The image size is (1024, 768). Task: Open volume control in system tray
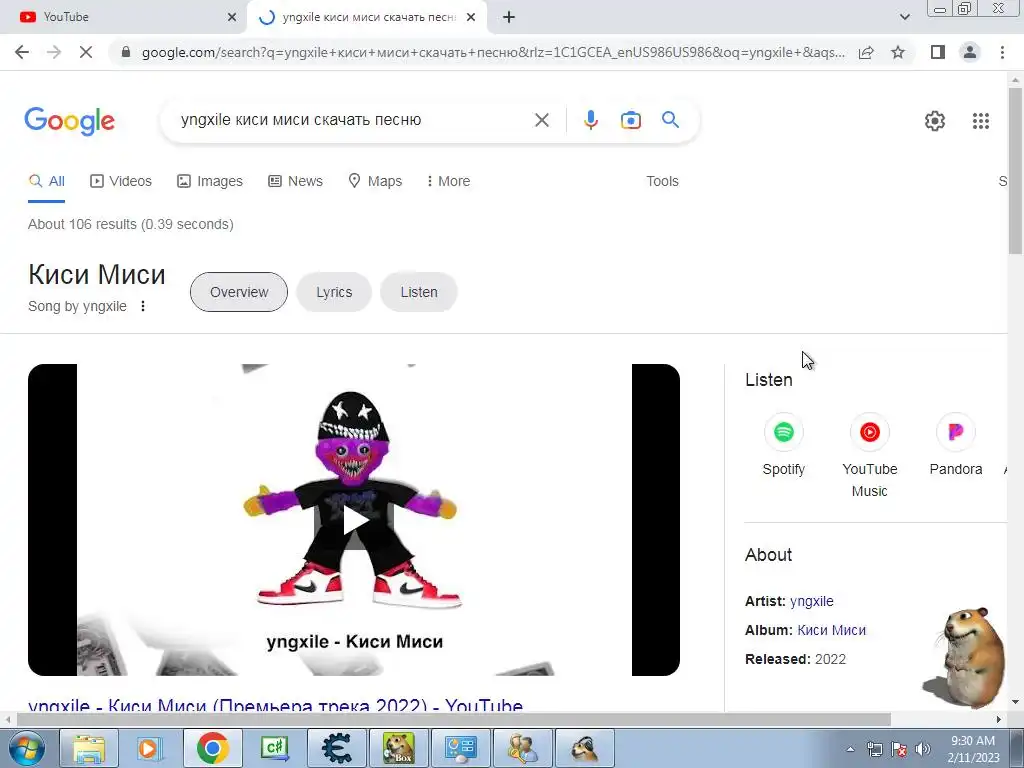pyautogui.click(x=923, y=749)
